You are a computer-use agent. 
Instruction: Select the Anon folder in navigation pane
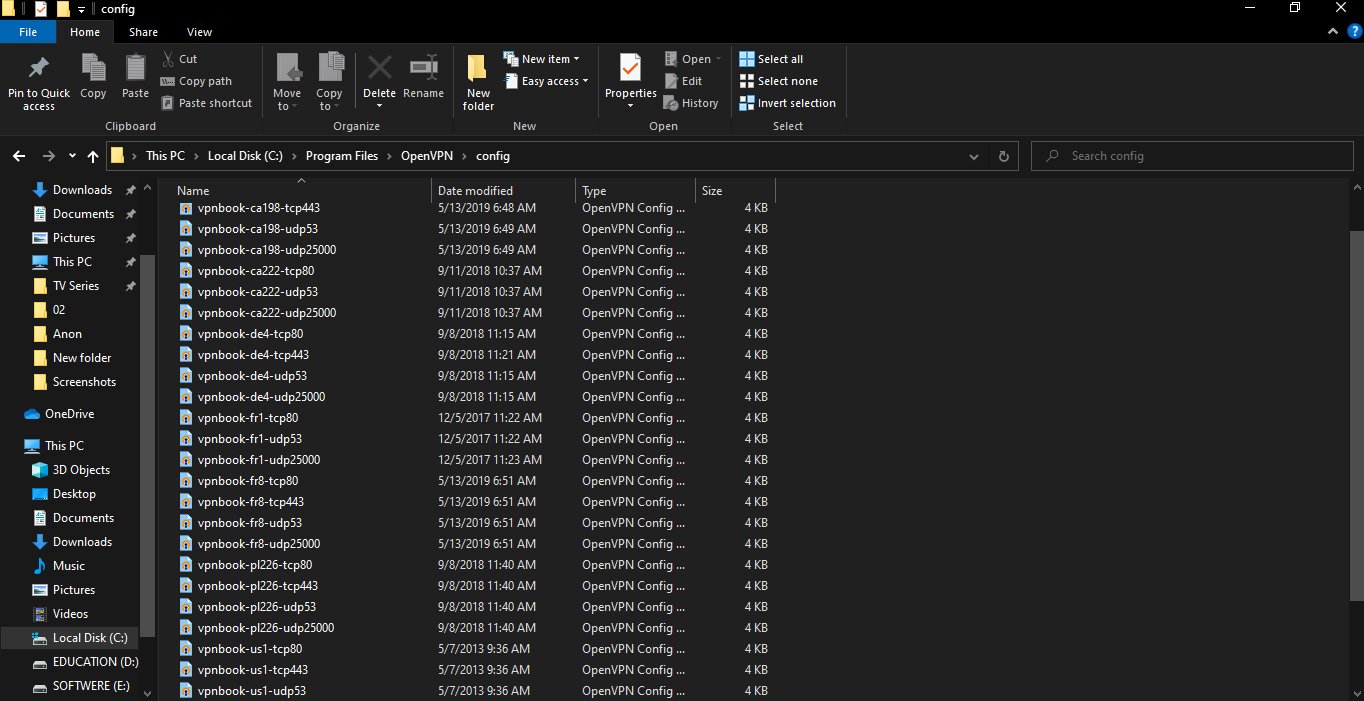67,334
